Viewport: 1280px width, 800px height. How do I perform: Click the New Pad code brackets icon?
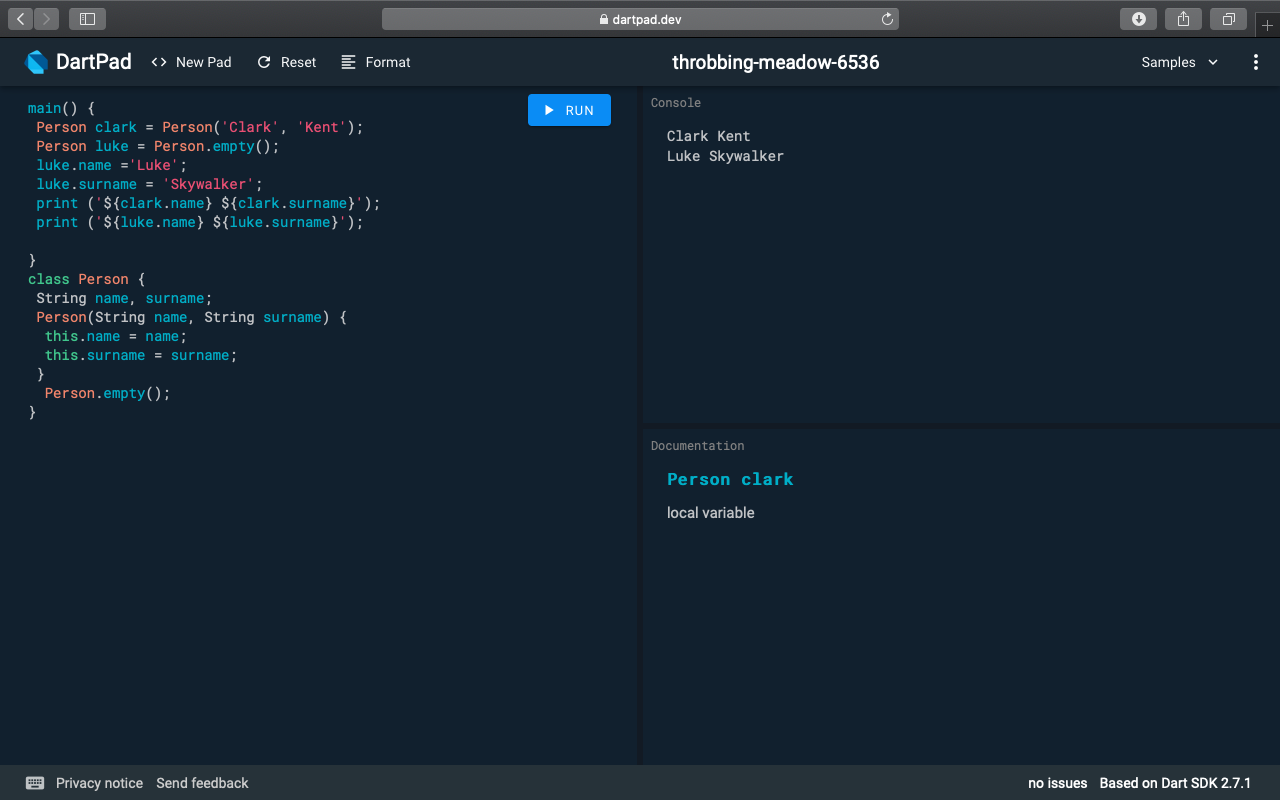pos(159,62)
